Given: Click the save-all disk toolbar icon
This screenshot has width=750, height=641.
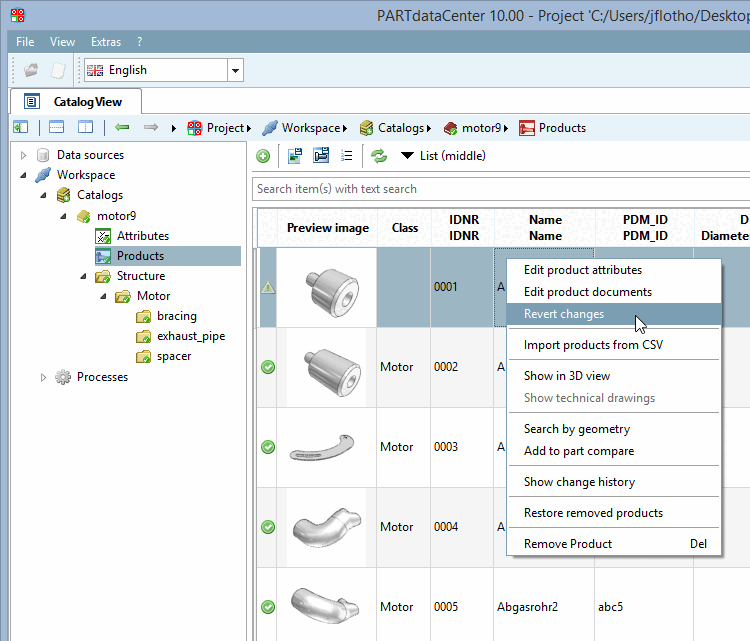Looking at the screenshot, I should click(321, 155).
